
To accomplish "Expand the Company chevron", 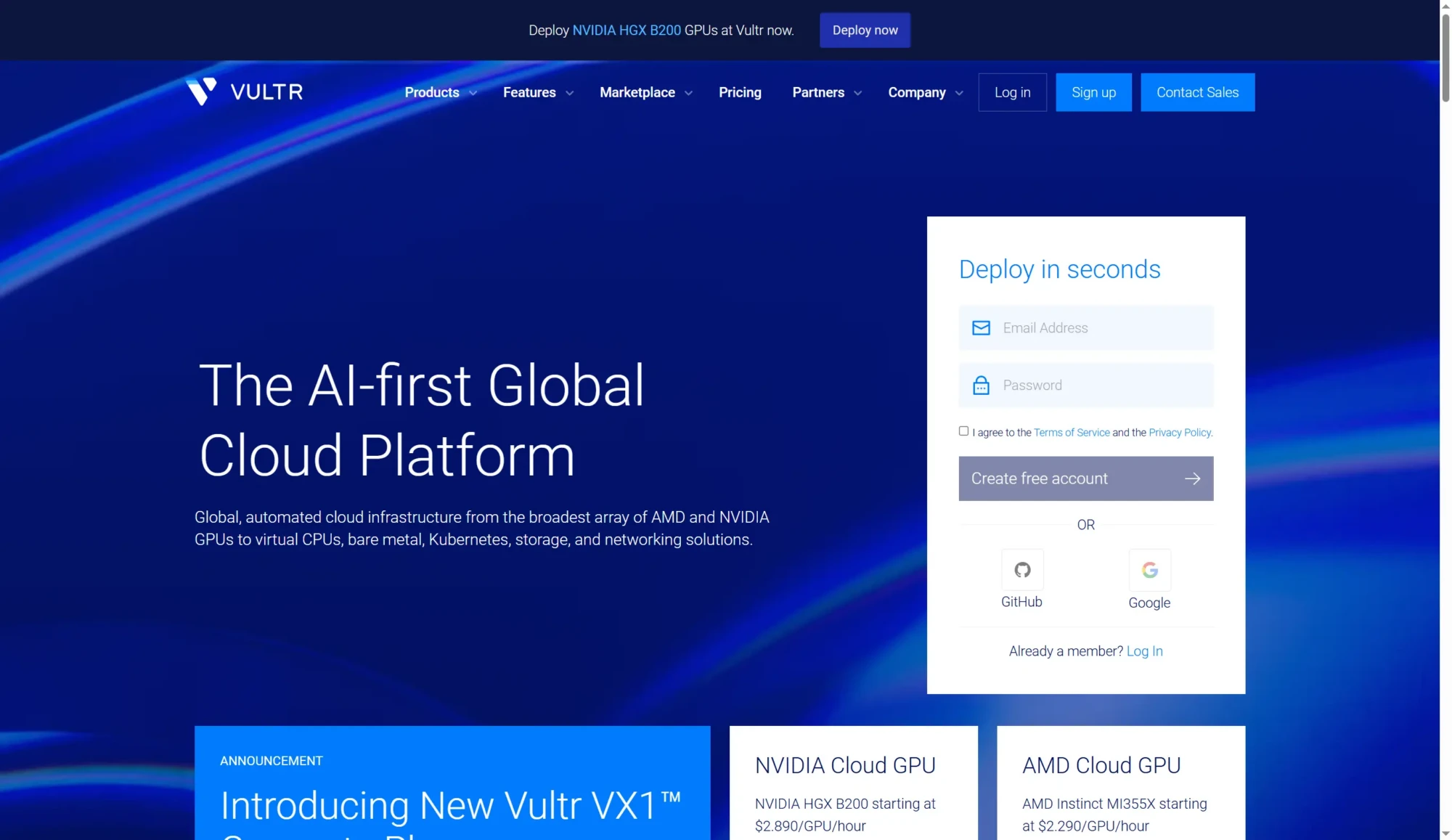I will [959, 93].
